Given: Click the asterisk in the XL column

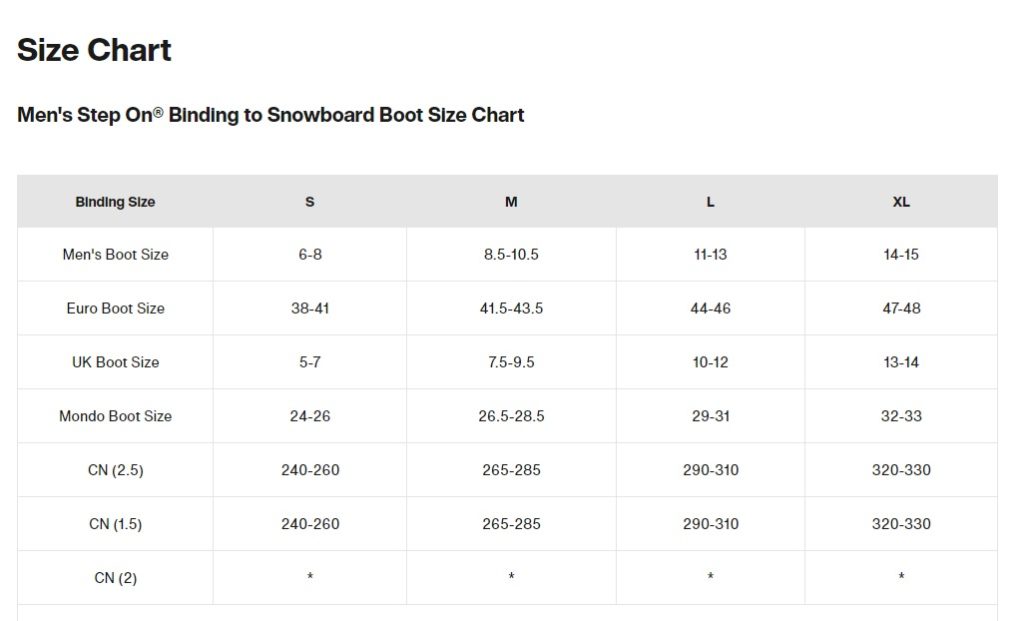Looking at the screenshot, I should [901, 578].
